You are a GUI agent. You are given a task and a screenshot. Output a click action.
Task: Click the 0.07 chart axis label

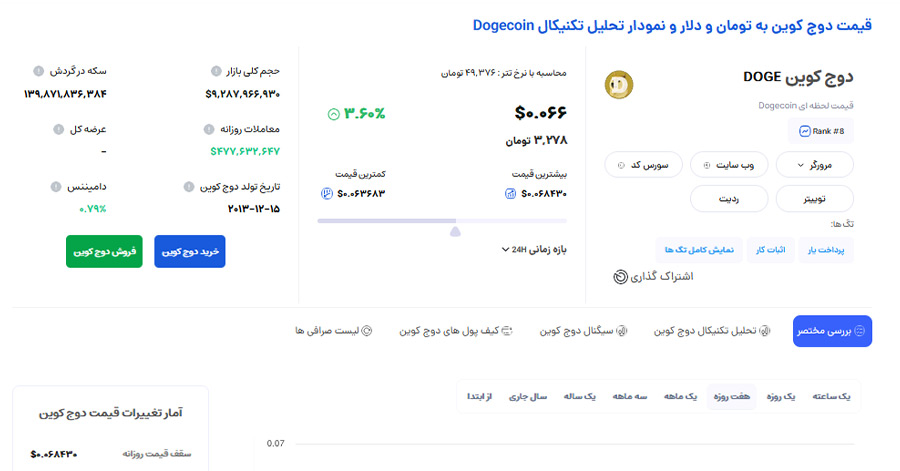pos(276,443)
